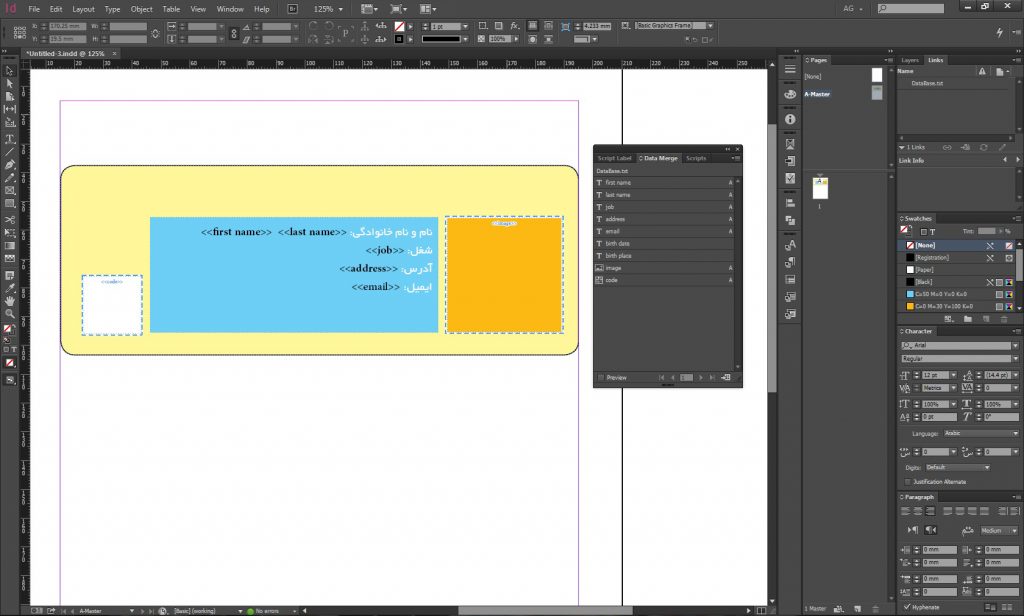
Task: Click the page 1 thumbnail in Pages panel
Action: tap(820, 188)
